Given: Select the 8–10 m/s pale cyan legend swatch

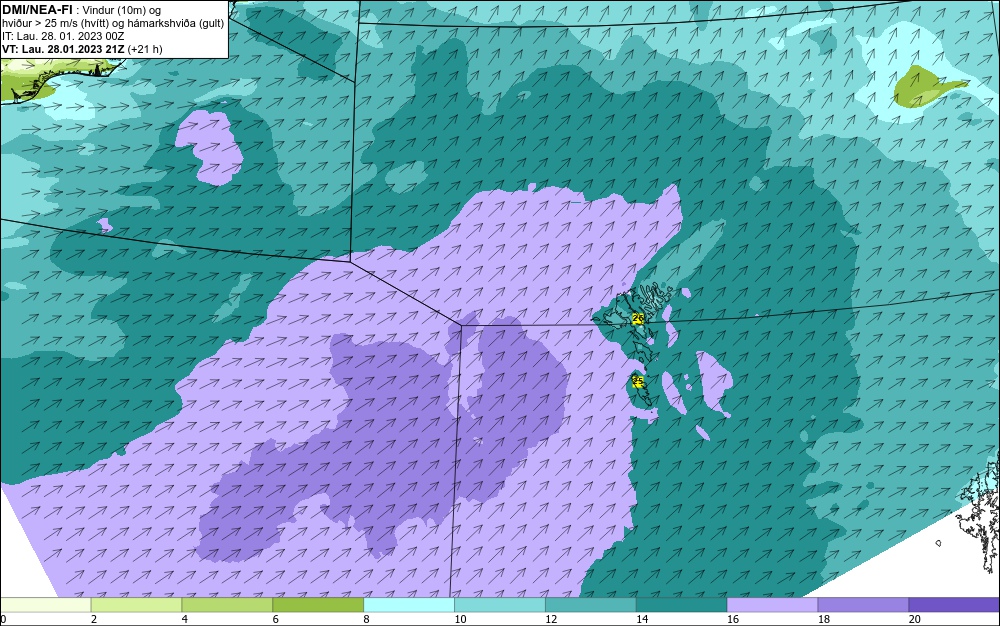Looking at the screenshot, I should click(x=409, y=605).
